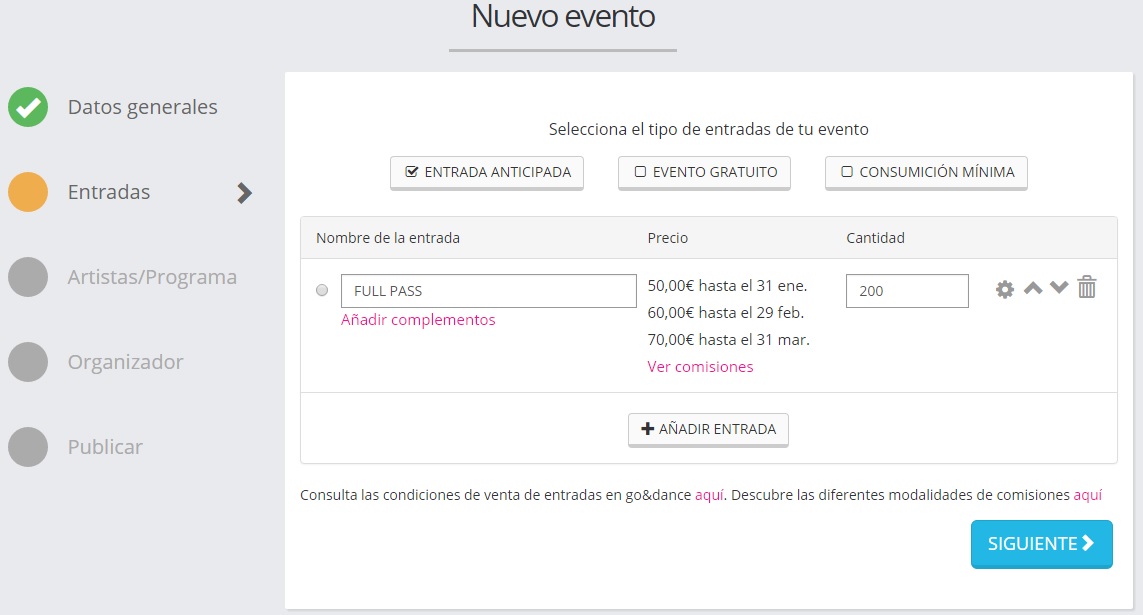This screenshot has height=615, width=1143.
Task: Move FULL PASS ticket down with arrow
Action: pos(1059,289)
